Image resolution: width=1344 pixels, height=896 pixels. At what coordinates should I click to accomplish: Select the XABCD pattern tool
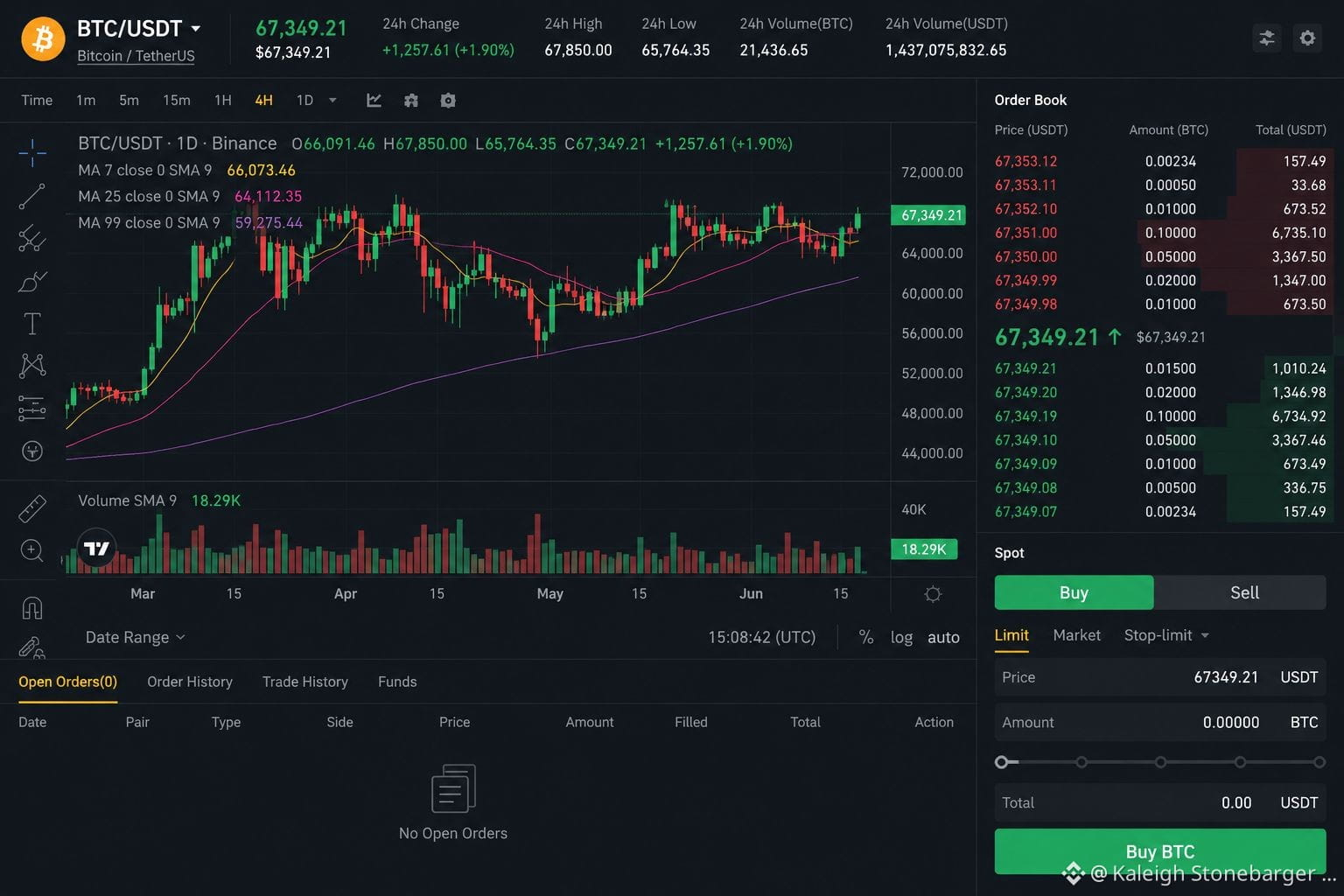[x=32, y=366]
